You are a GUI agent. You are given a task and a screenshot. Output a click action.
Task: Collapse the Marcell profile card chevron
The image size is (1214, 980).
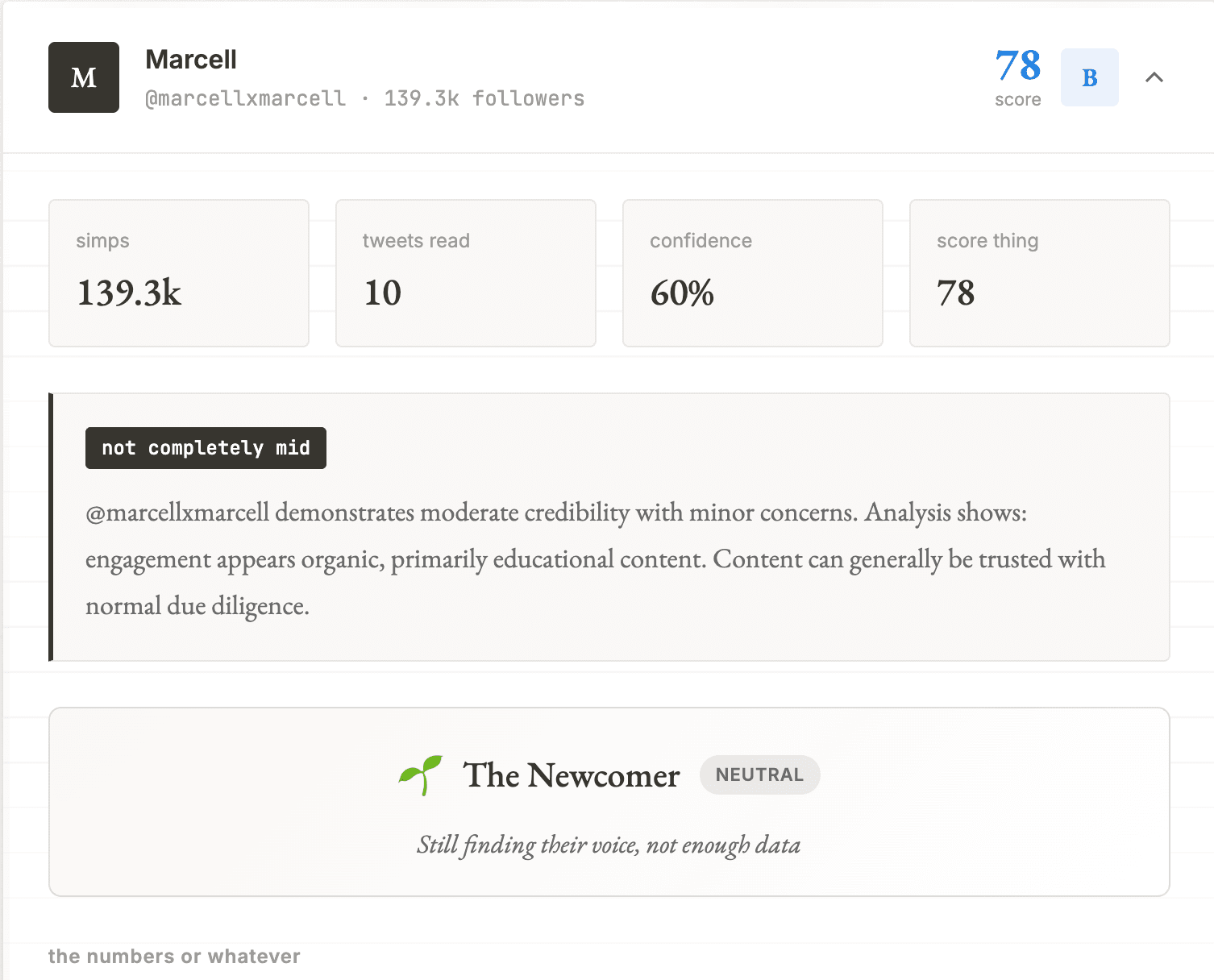[1154, 77]
